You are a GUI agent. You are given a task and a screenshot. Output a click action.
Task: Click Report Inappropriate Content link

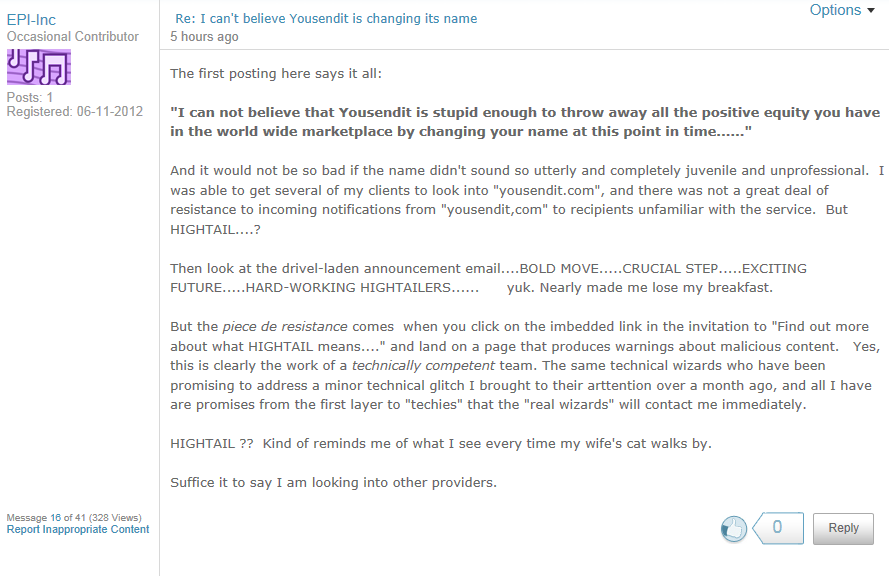(x=78, y=530)
